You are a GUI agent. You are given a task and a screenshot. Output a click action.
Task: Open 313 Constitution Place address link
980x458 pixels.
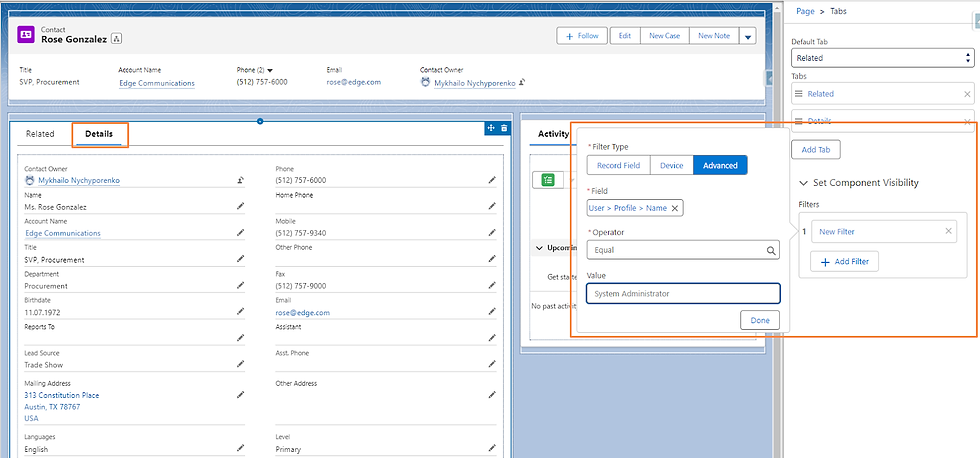click(61, 395)
